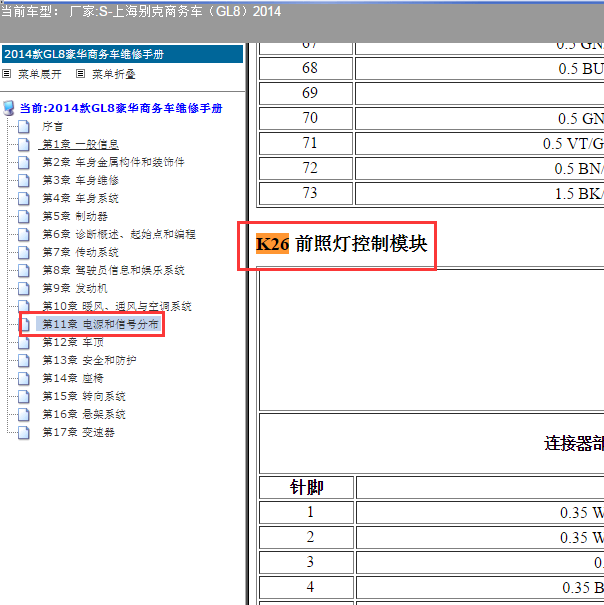
Task: Expand all menus with 菜单展开
Action: tap(40, 74)
